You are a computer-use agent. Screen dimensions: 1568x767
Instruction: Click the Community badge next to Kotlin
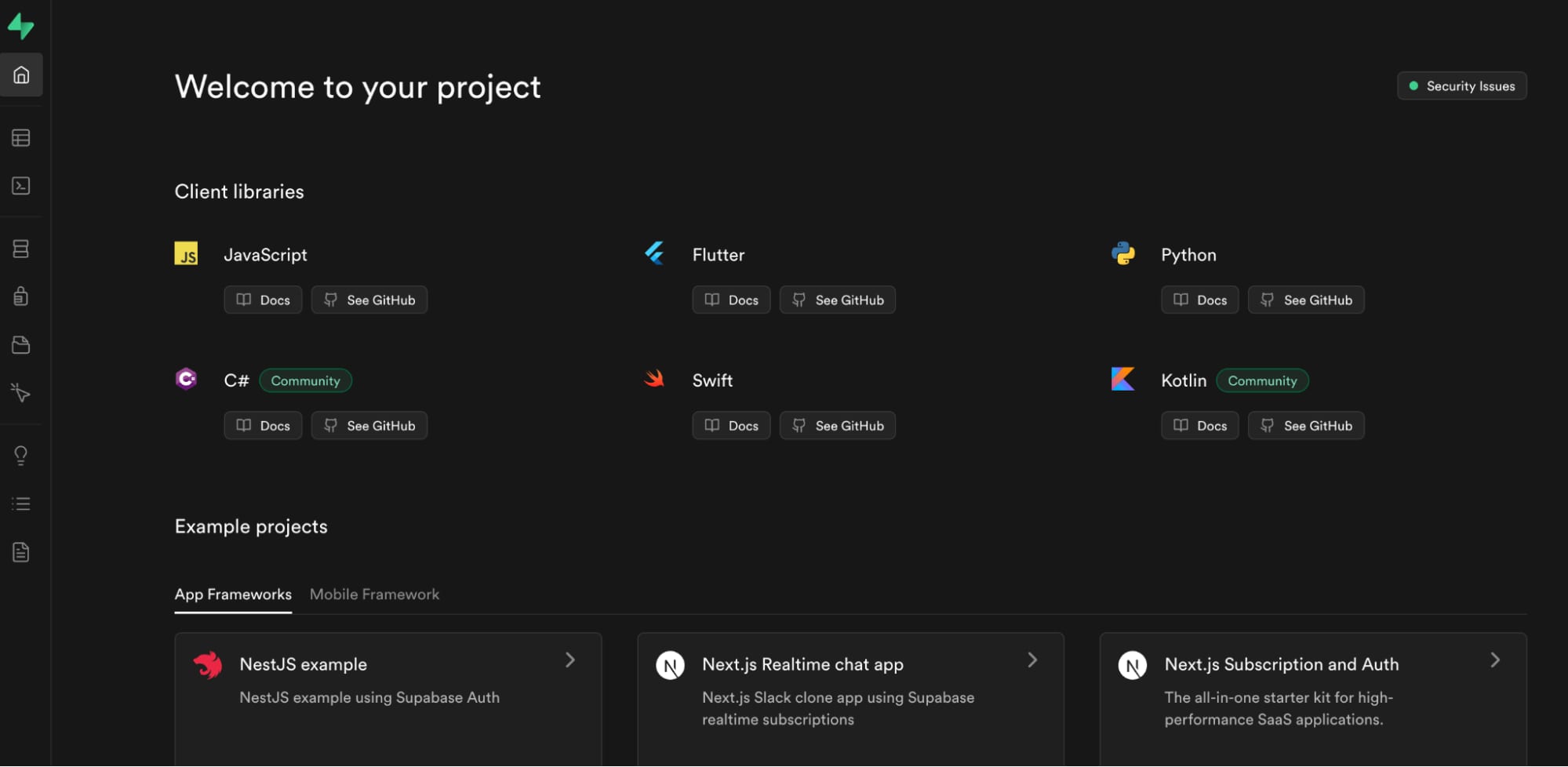tap(1262, 380)
